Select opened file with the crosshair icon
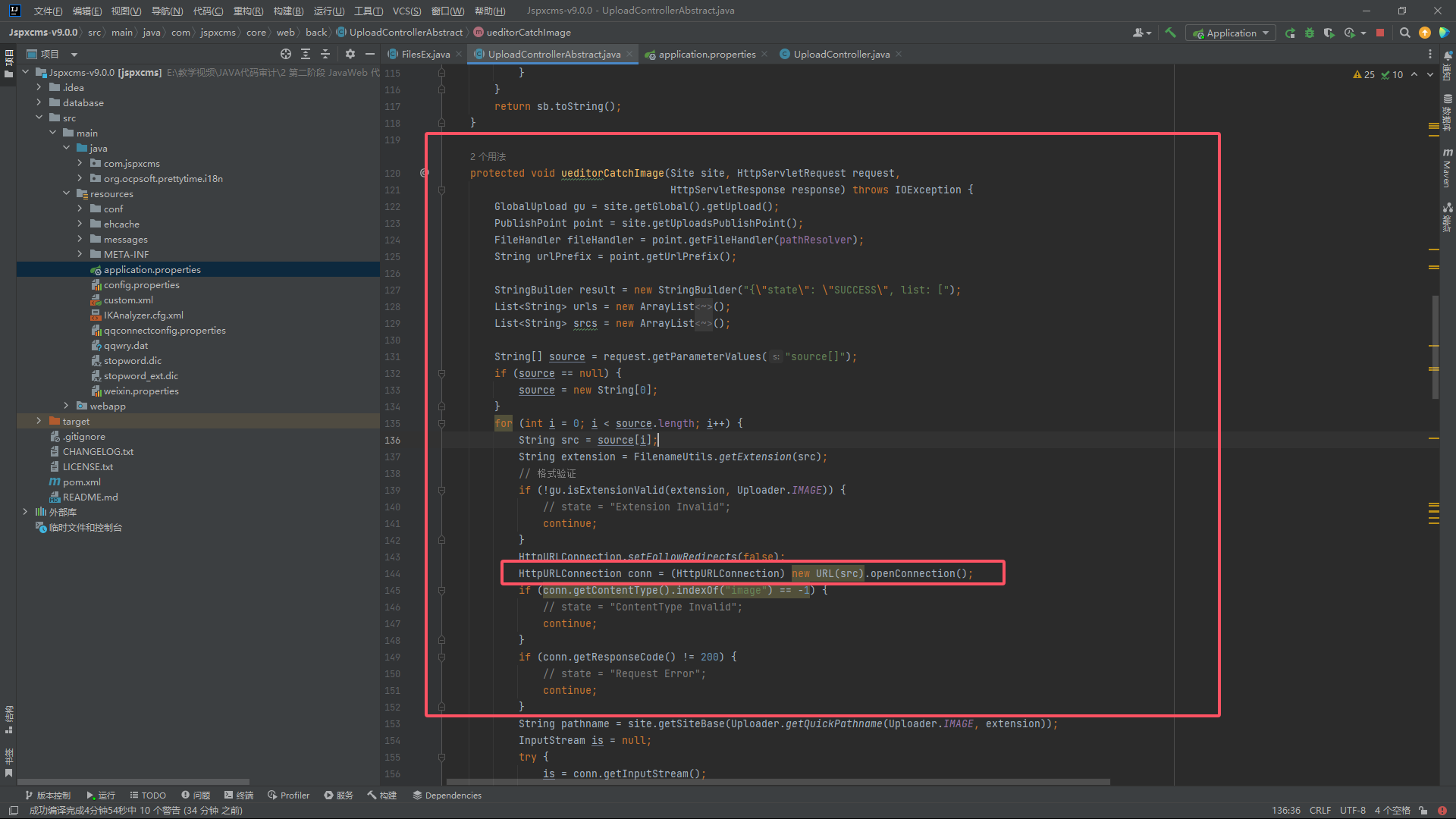This screenshot has width=1456, height=819. point(286,54)
